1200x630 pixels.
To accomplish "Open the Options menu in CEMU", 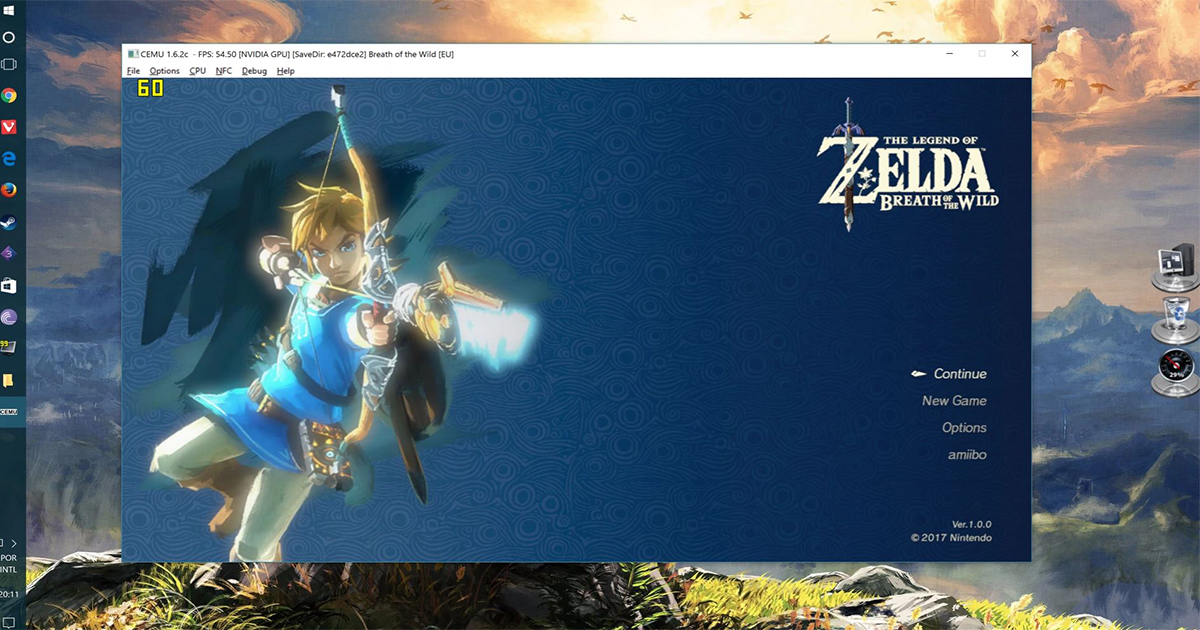I will (x=164, y=71).
